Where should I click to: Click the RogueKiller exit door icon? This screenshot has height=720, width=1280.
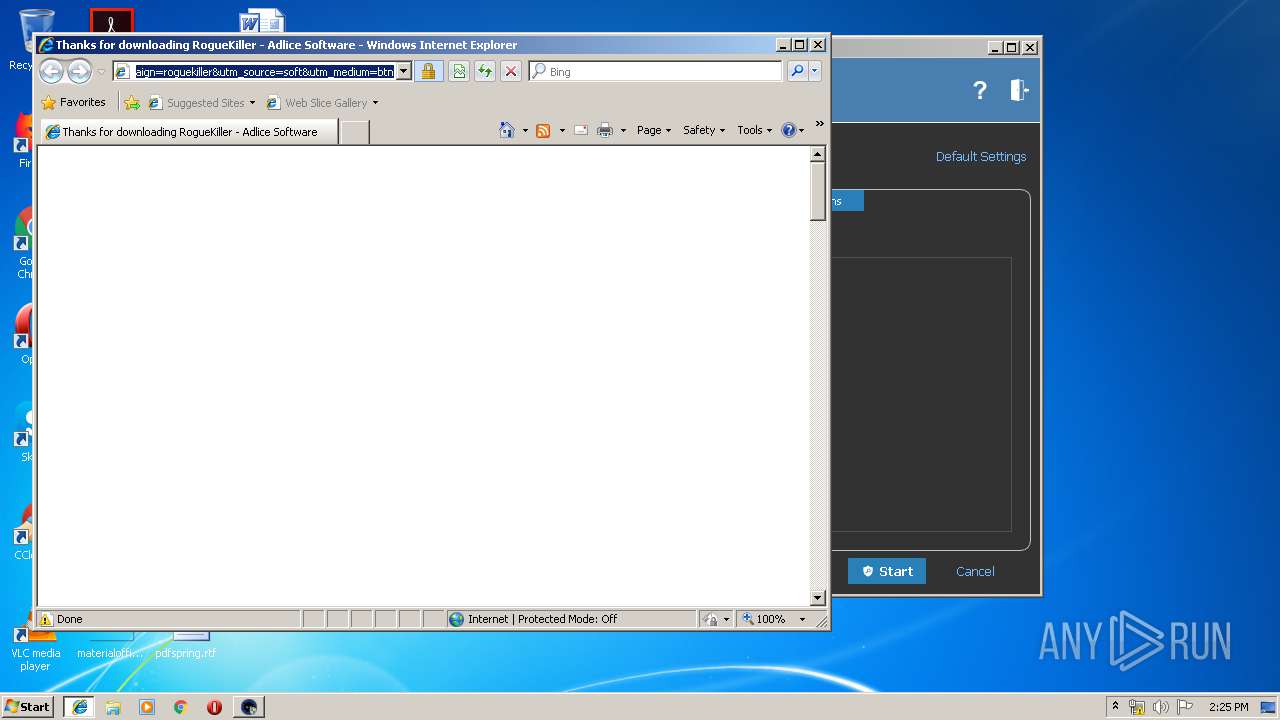[1019, 90]
